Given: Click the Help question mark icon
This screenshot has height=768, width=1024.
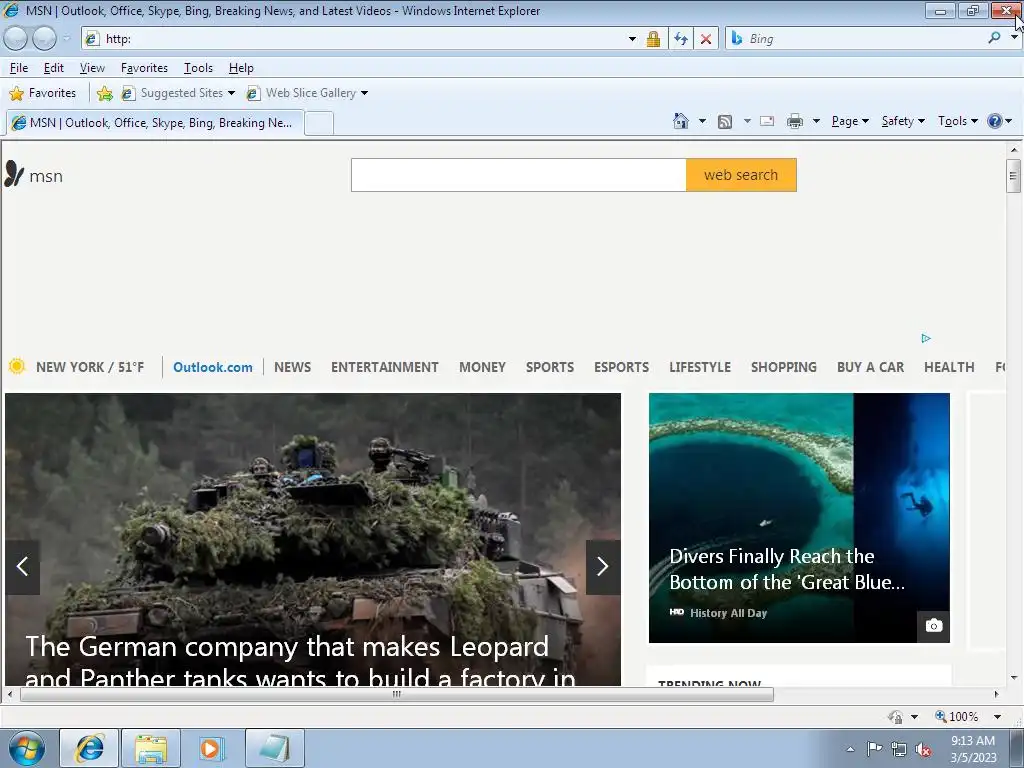Looking at the screenshot, I should 995,121.
